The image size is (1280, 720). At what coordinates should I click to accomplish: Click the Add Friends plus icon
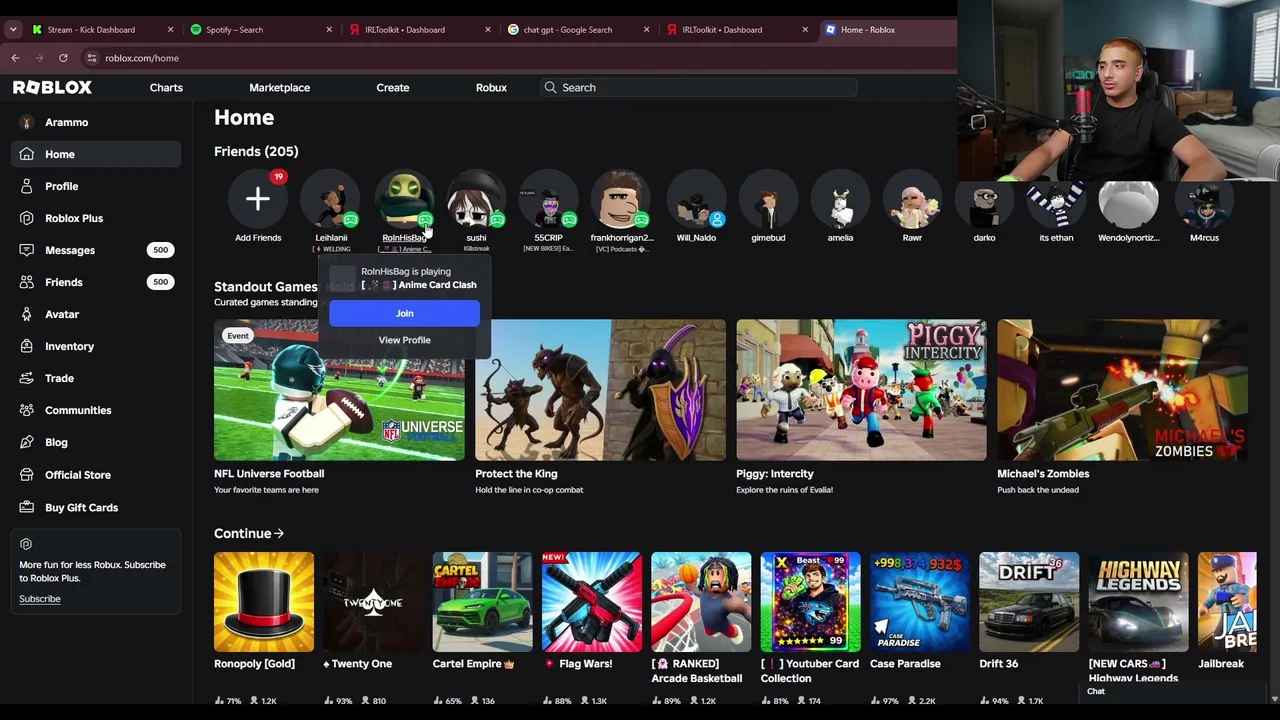click(258, 199)
